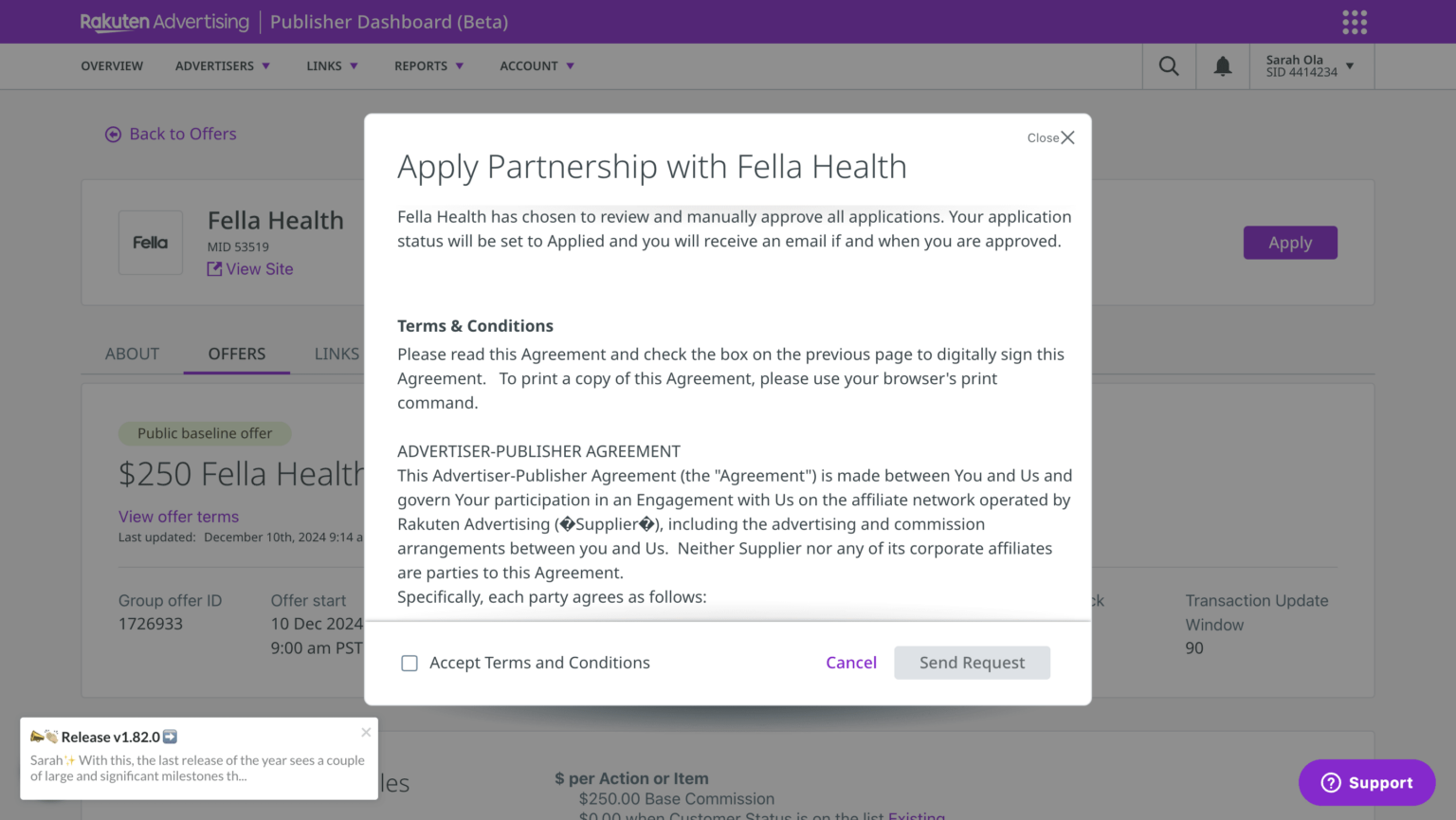View your notifications bell
This screenshot has width=1456, height=820.
click(1222, 65)
